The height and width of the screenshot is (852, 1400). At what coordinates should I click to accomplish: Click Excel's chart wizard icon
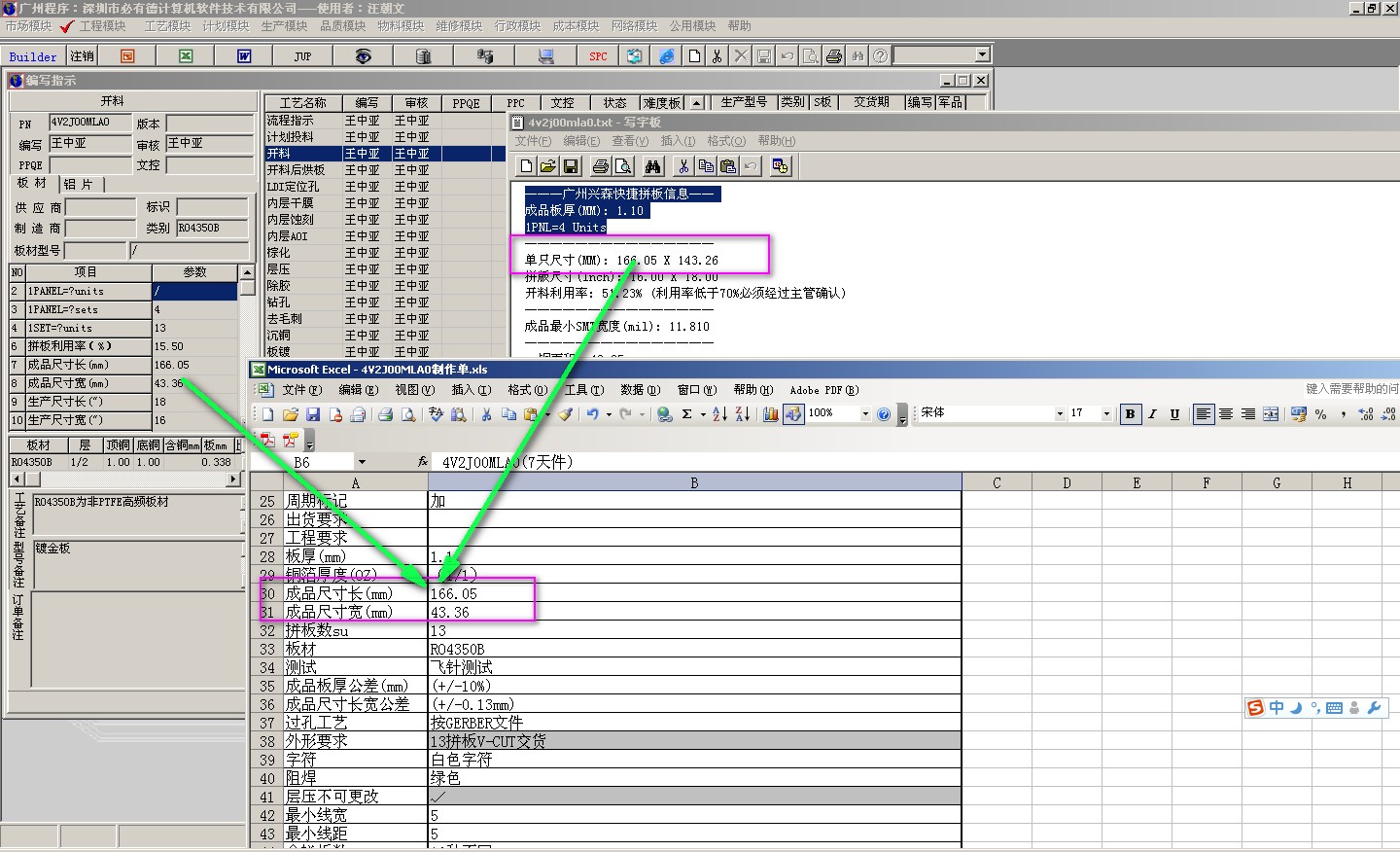pyautogui.click(x=771, y=414)
